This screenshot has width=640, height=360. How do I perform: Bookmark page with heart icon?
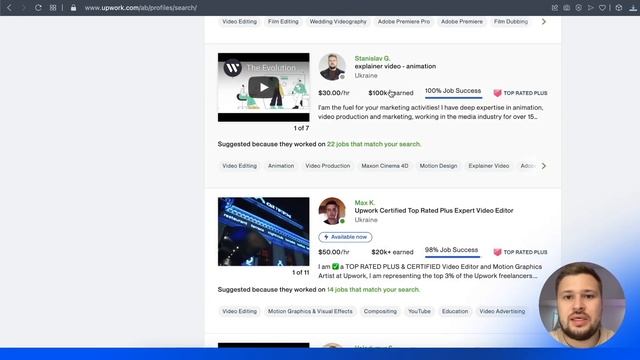(602, 7)
